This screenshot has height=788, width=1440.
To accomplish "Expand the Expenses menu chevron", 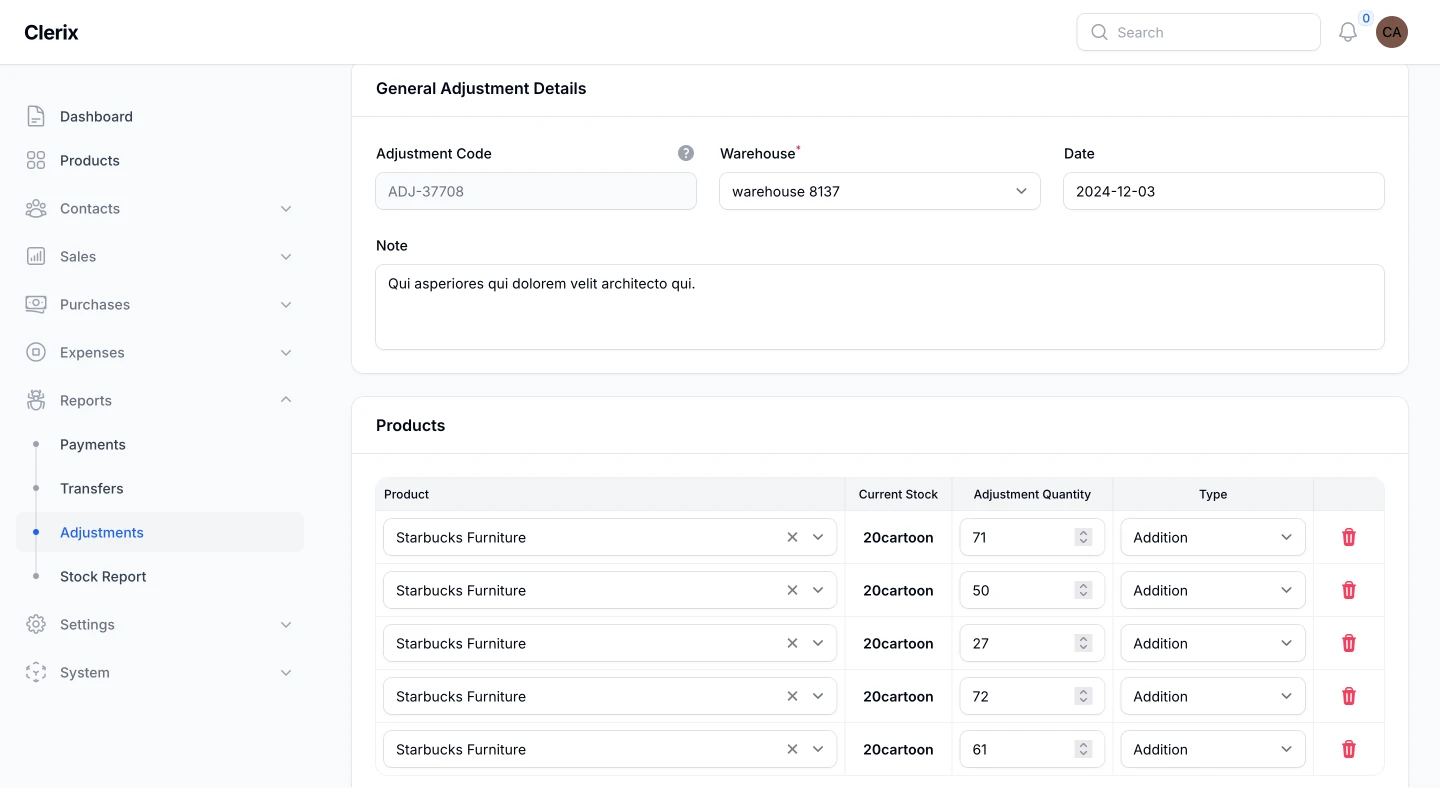I will (x=286, y=352).
